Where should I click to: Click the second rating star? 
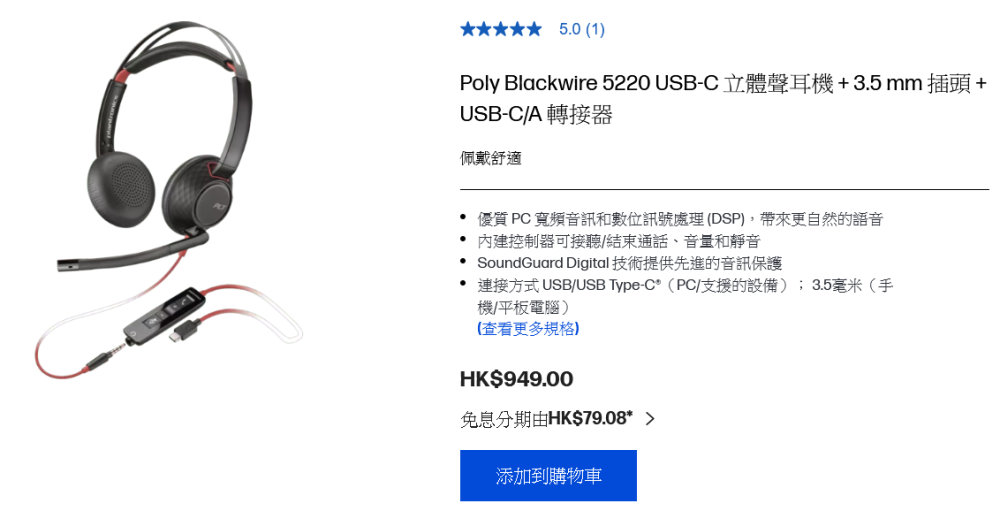(x=485, y=29)
